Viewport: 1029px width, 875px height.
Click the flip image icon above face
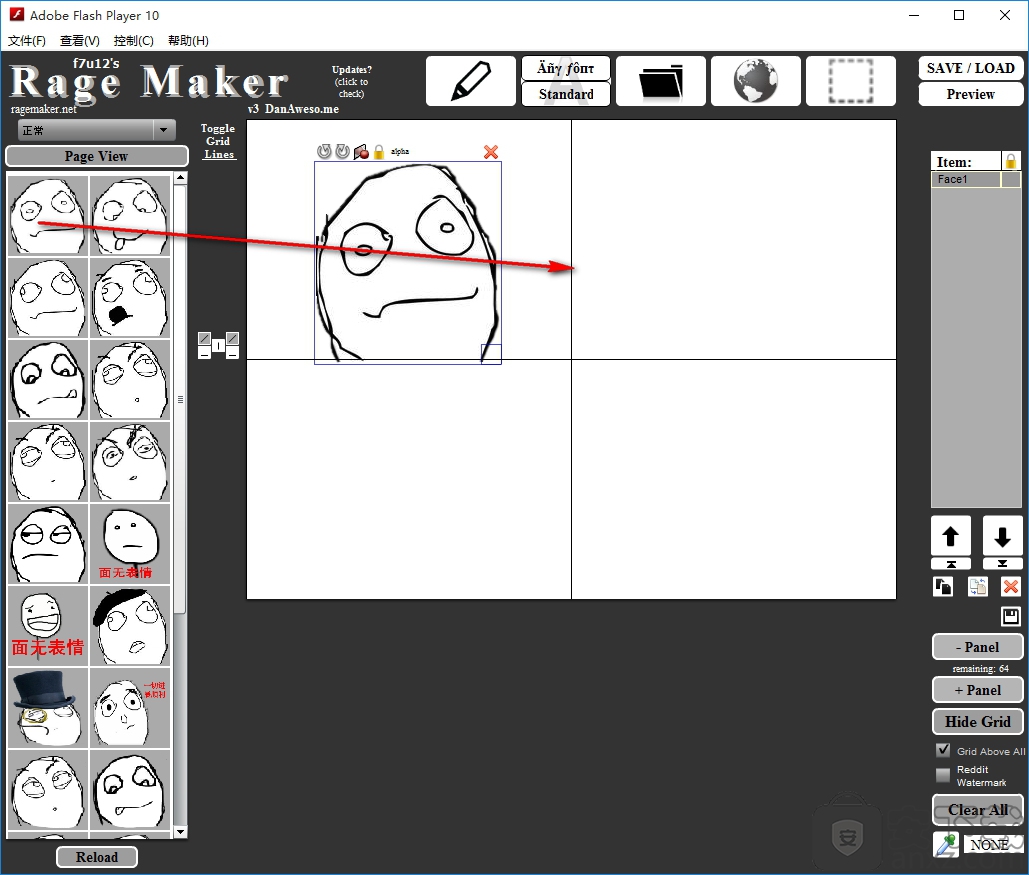click(x=361, y=152)
